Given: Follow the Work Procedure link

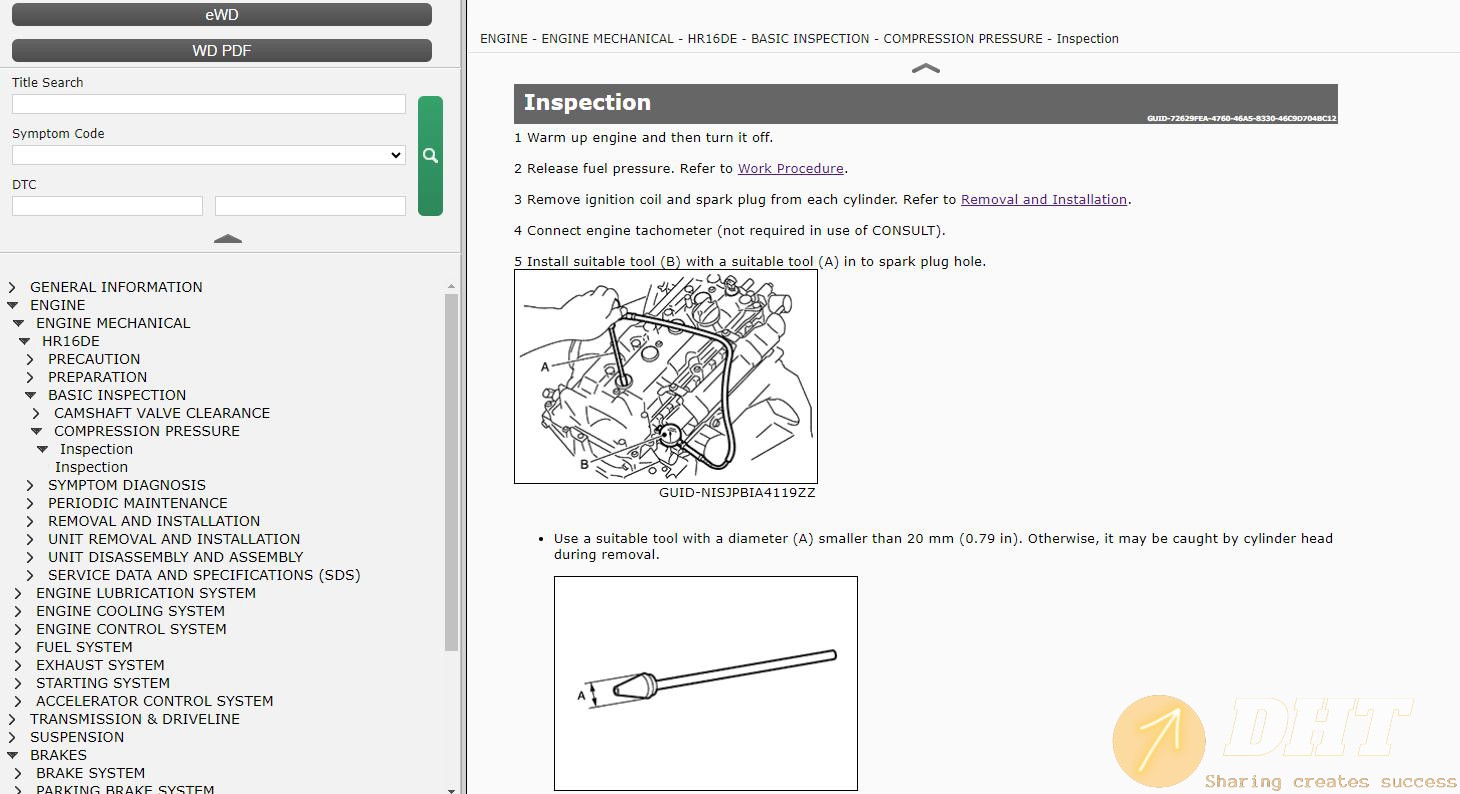Looking at the screenshot, I should (x=790, y=169).
